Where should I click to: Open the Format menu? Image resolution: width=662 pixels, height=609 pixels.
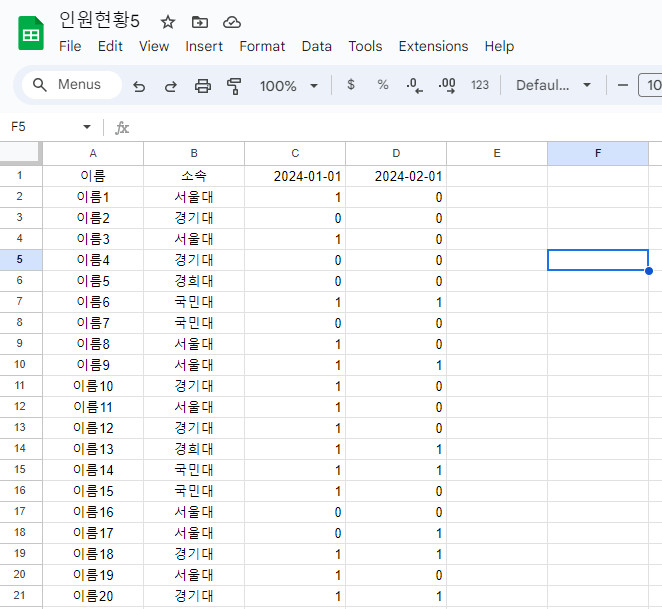[x=262, y=46]
